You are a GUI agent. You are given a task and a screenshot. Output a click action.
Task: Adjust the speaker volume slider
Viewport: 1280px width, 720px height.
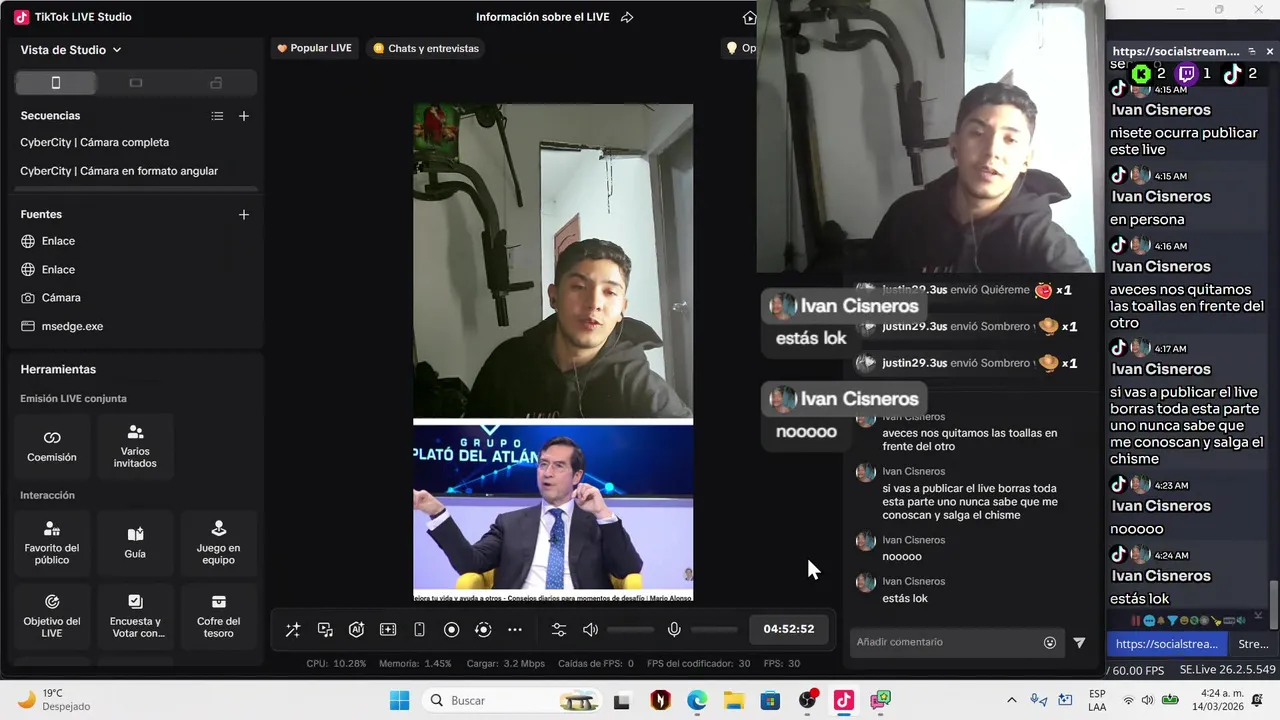pyautogui.click(x=631, y=630)
